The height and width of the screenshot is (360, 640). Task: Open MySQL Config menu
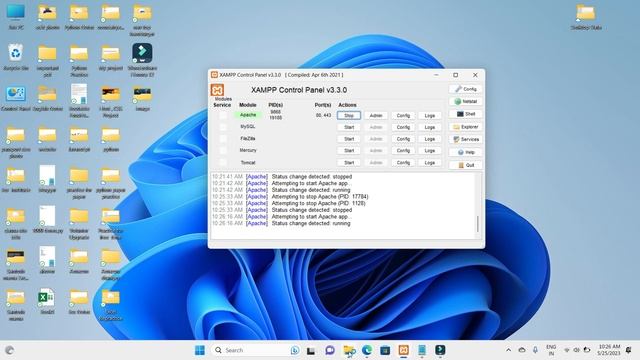403,127
